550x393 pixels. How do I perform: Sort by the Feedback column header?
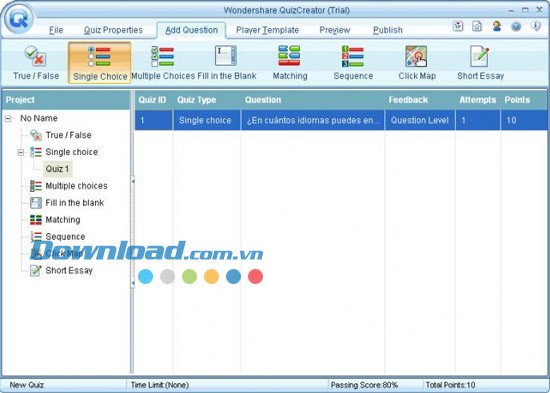tap(420, 100)
